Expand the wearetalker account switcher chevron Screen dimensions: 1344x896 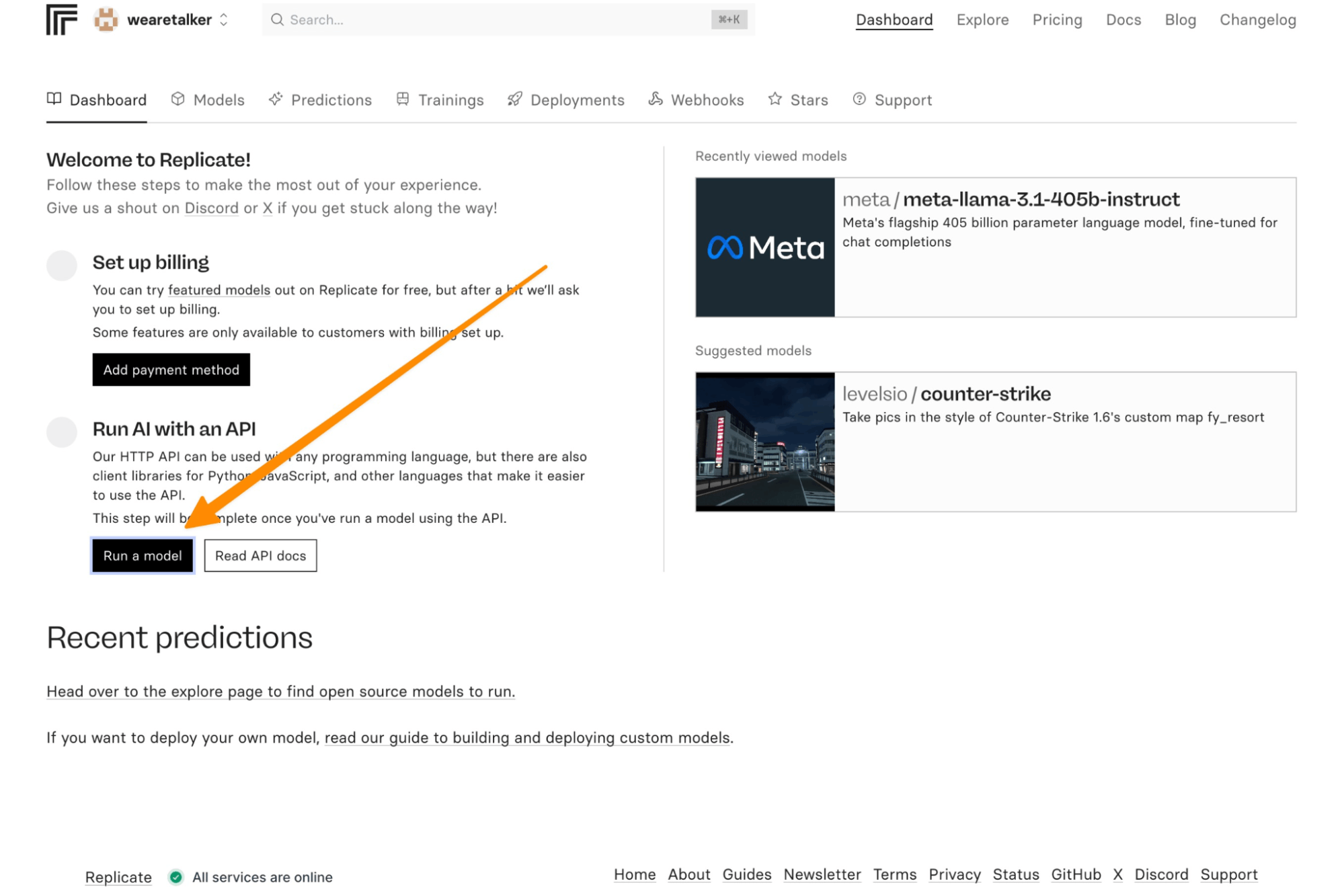pyautogui.click(x=224, y=19)
